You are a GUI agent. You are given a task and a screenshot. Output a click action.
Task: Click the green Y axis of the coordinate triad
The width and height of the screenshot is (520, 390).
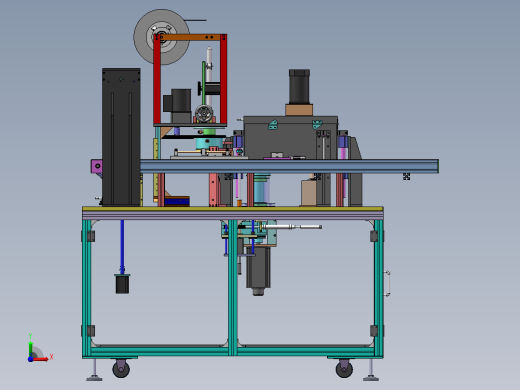point(31,349)
